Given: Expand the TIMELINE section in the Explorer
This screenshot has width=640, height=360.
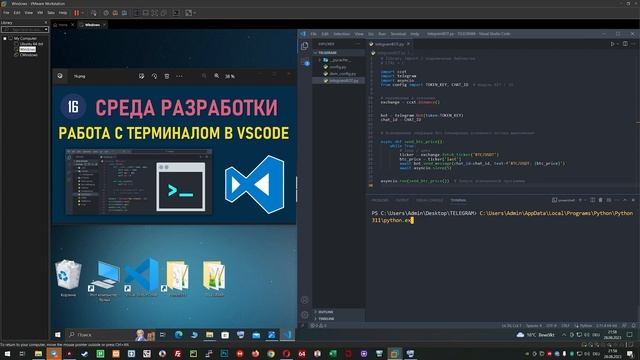Looking at the screenshot, I should tap(339, 319).
